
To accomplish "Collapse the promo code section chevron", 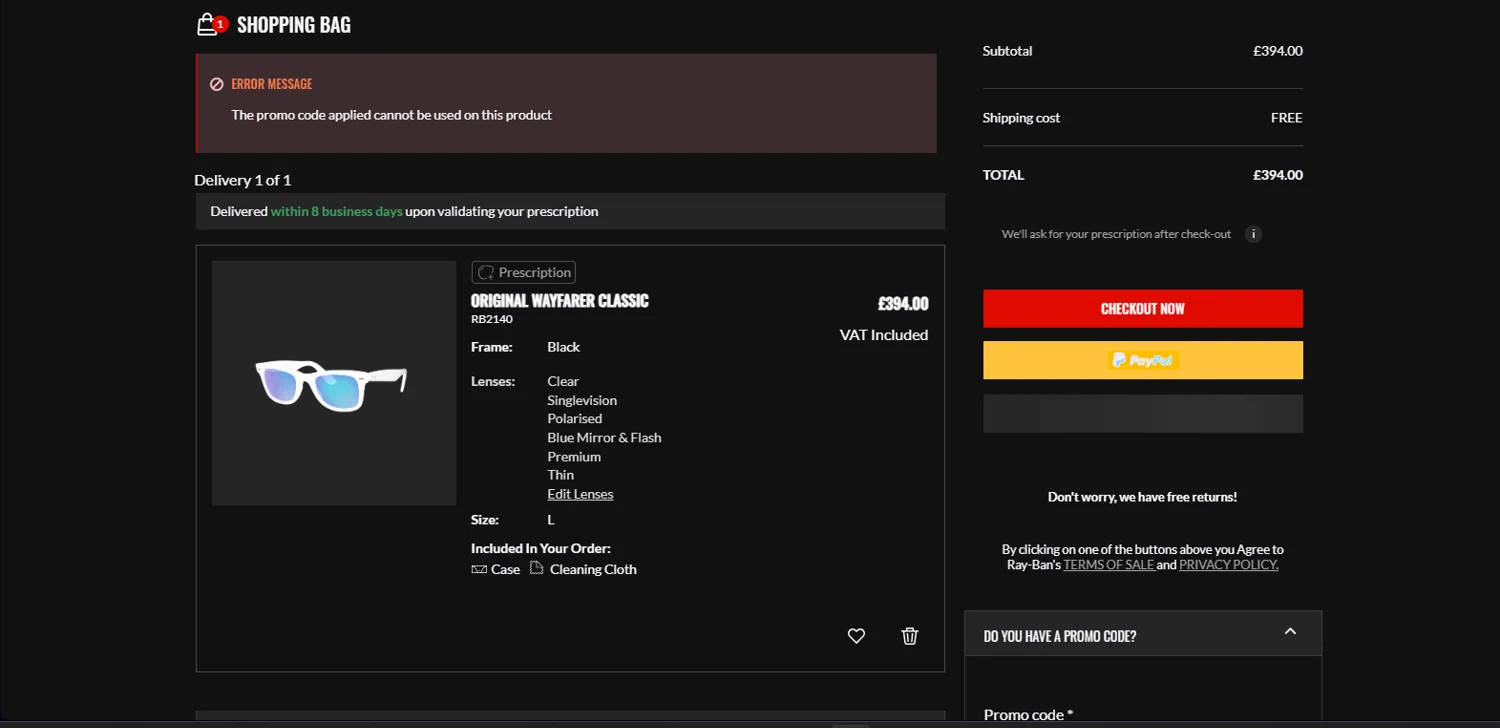I will [1290, 632].
